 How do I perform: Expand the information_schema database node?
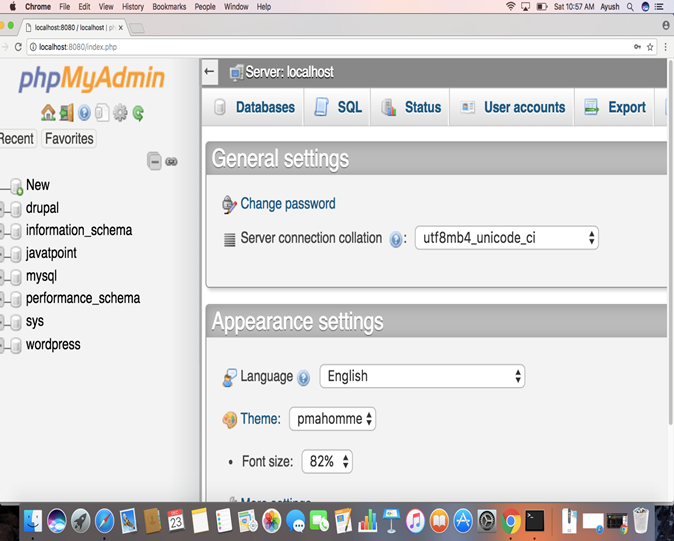[2, 232]
